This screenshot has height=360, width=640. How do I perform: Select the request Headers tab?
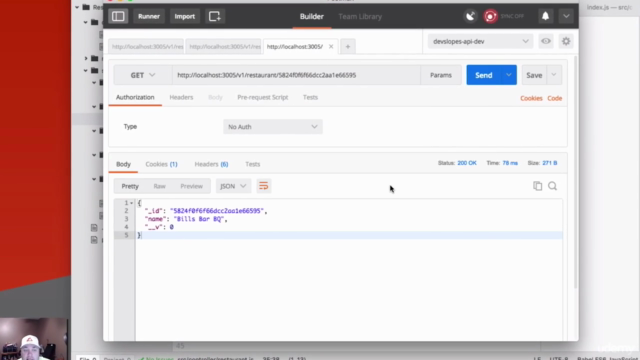coord(181,97)
